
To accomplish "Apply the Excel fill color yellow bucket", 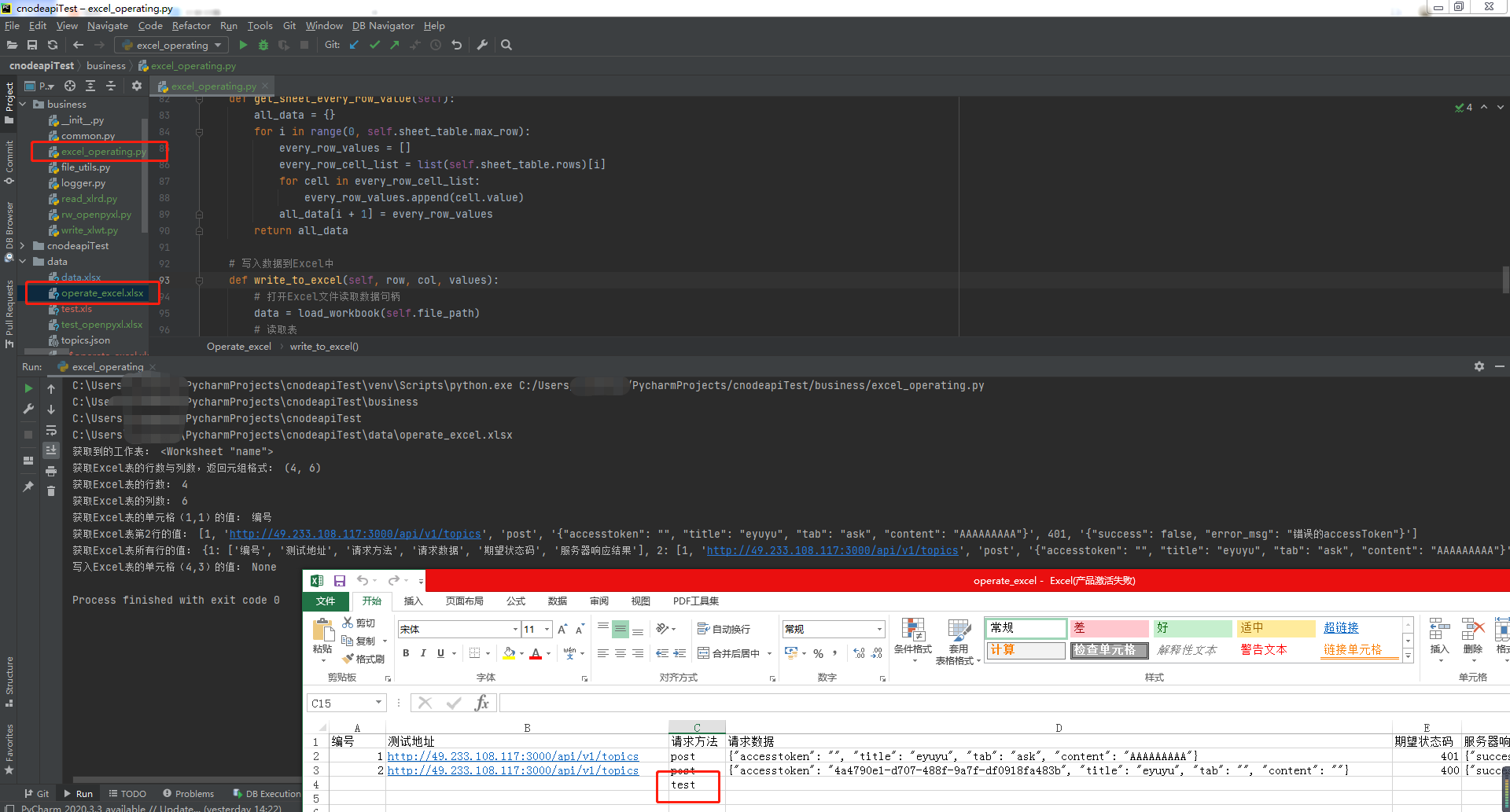I will pyautogui.click(x=509, y=653).
